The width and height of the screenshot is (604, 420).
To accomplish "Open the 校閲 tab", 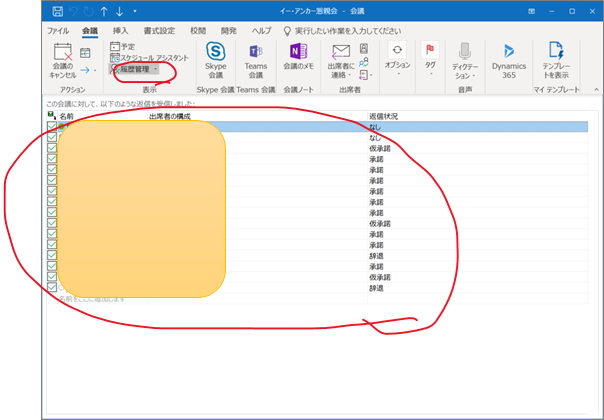I will pos(198,31).
